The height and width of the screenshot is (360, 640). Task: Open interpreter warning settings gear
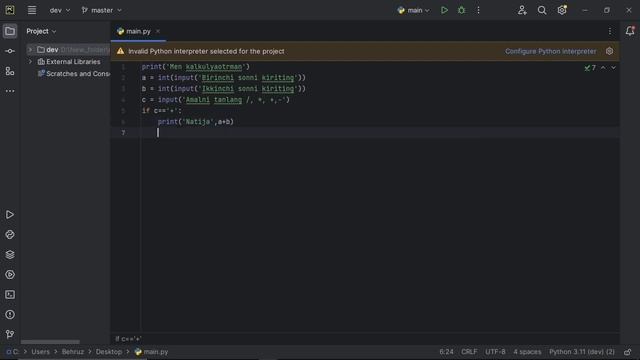[609, 51]
